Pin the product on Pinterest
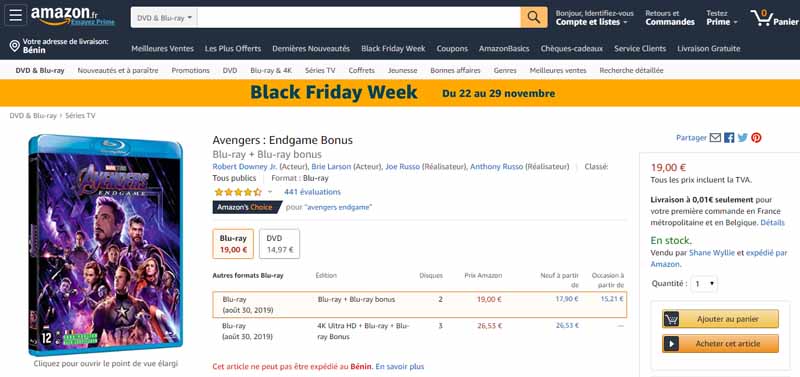 click(x=756, y=138)
